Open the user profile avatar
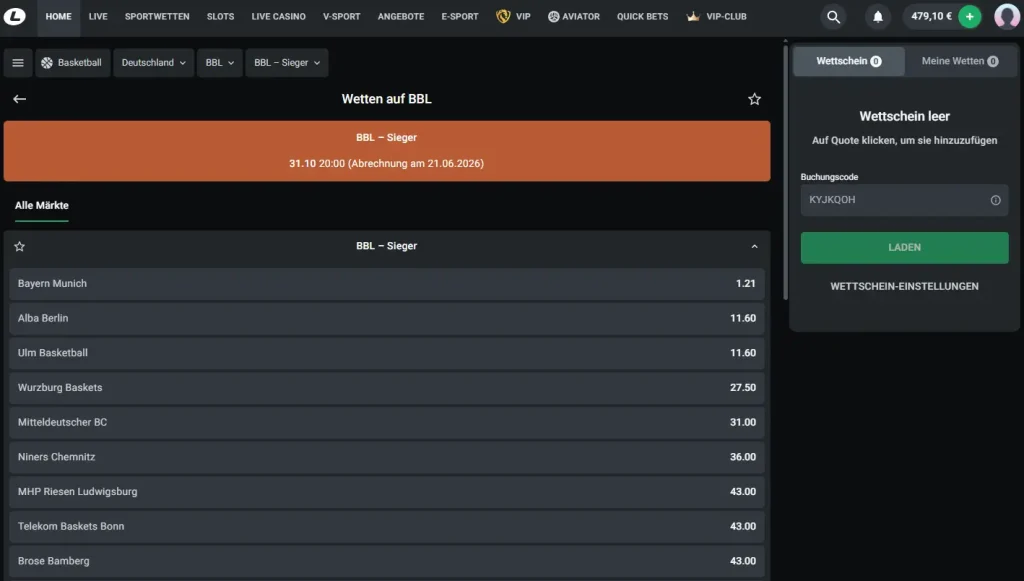 pos(1007,17)
